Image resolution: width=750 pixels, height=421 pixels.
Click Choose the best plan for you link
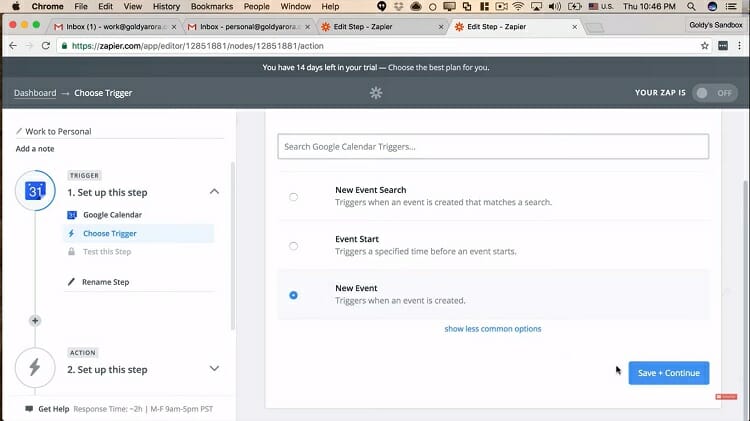click(x=439, y=67)
